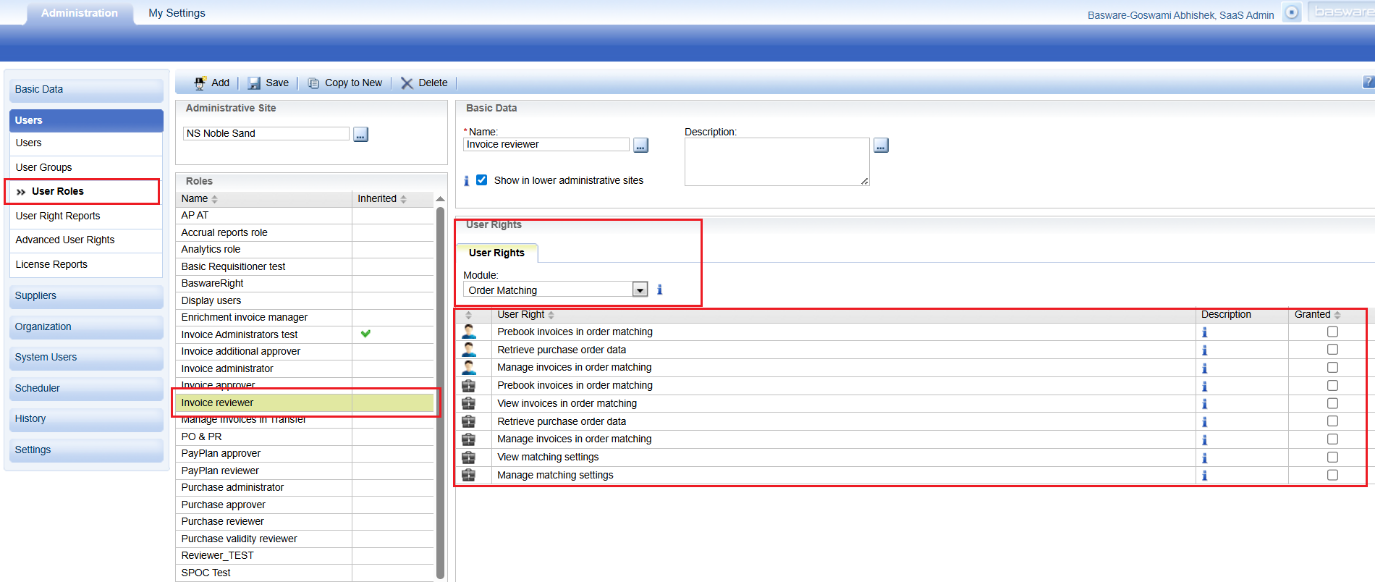Expand the History sidebar section
Image resolution: width=1375 pixels, height=582 pixels.
click(86, 419)
